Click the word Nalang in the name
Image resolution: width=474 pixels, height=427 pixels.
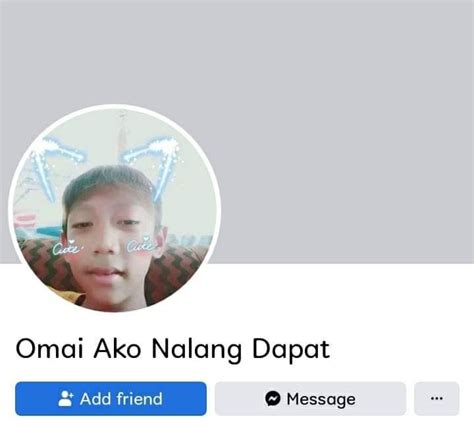197,350
